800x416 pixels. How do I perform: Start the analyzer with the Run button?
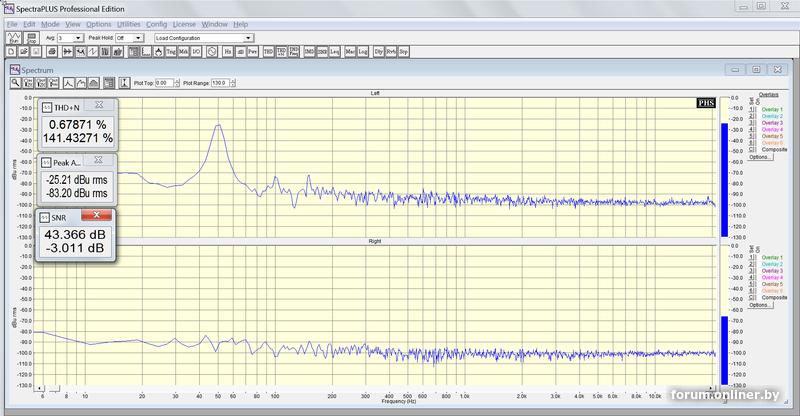point(13,38)
